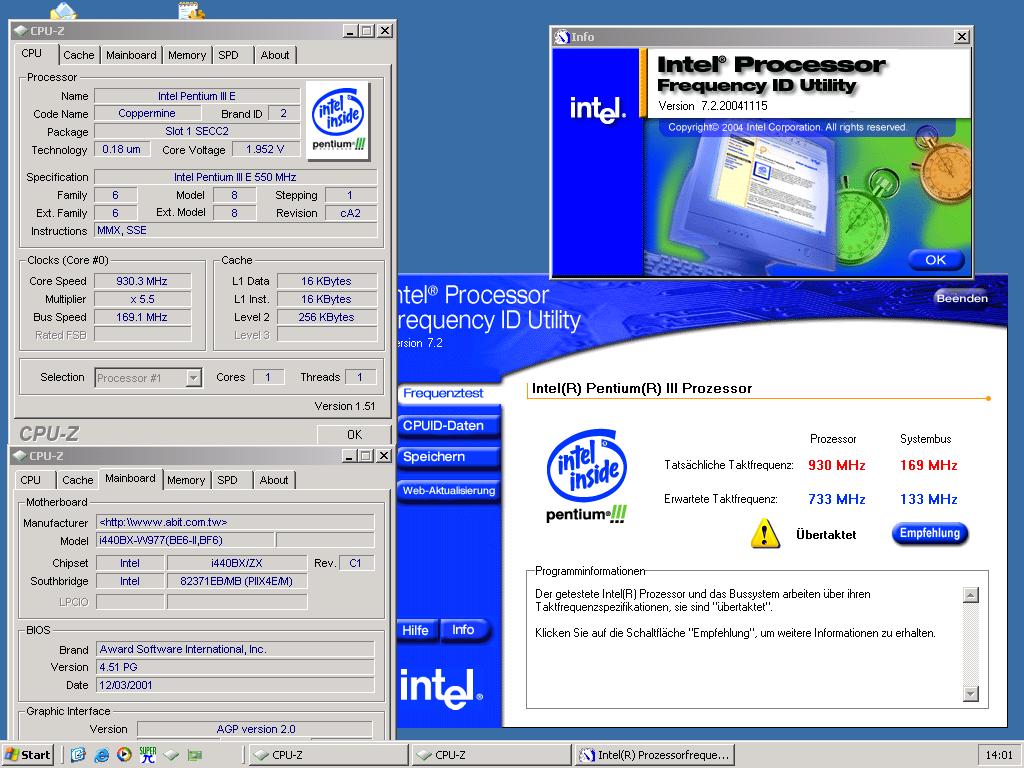Click the motherboard Model field i440BX-W977

click(x=185, y=540)
